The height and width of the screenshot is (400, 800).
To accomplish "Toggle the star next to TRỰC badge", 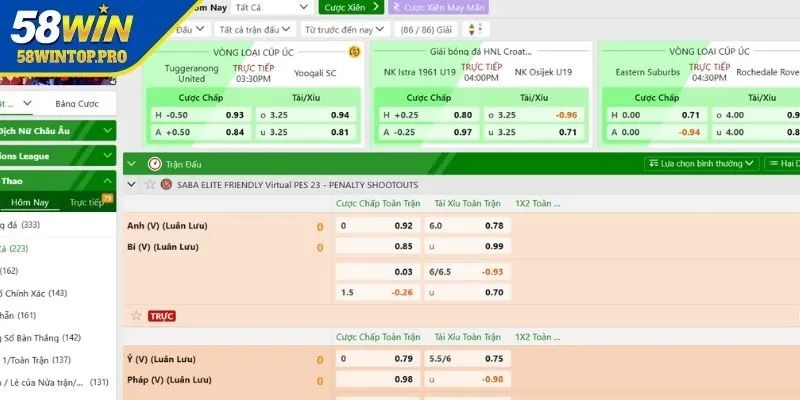I will coord(136,315).
